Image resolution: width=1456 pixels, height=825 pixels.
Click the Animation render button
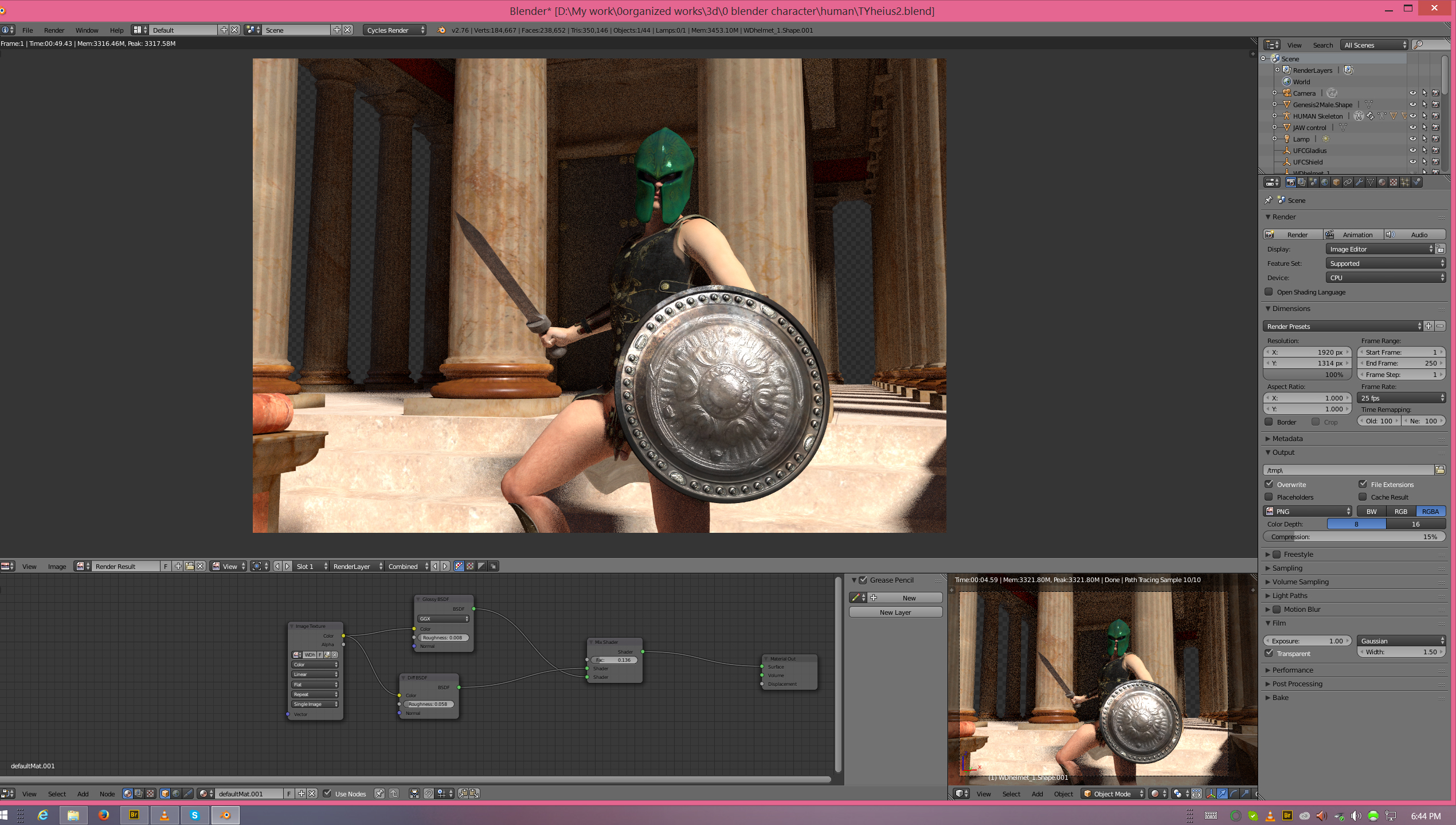pos(1354,234)
